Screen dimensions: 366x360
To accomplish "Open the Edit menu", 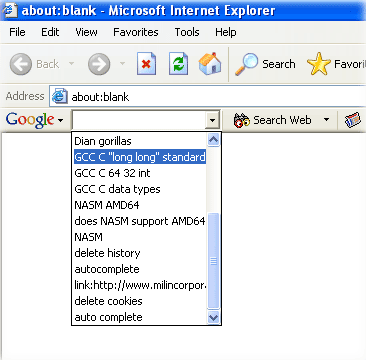I will point(50,32).
